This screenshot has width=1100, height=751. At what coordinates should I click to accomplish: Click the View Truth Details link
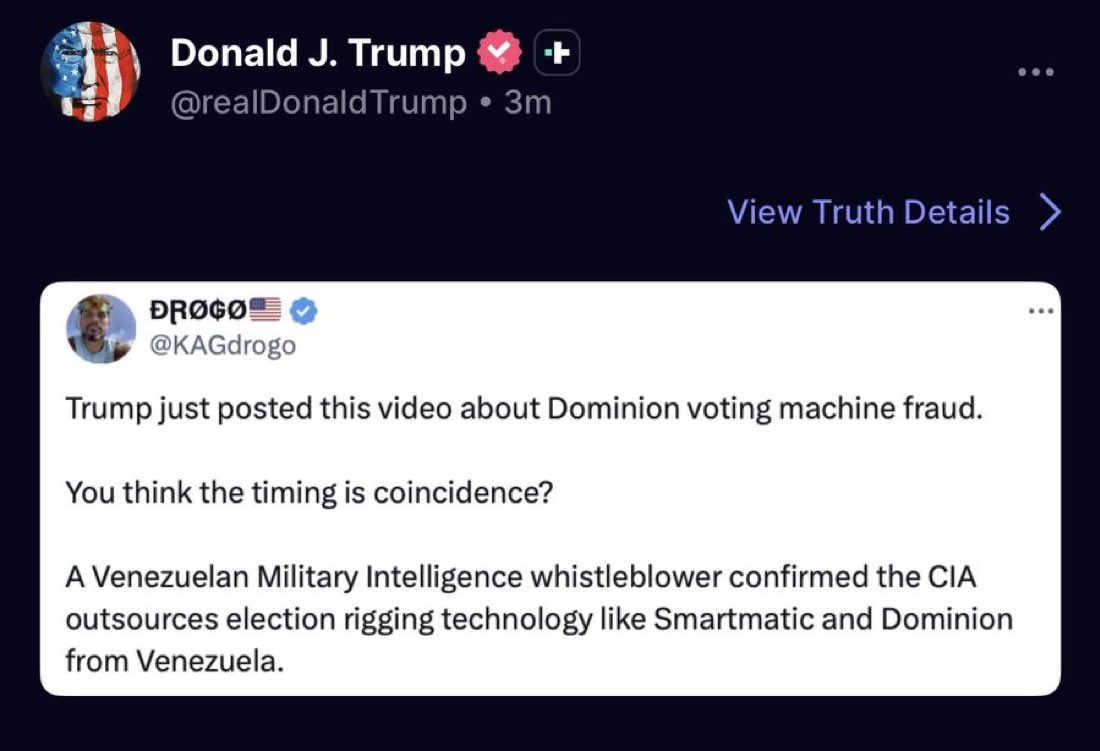point(868,212)
